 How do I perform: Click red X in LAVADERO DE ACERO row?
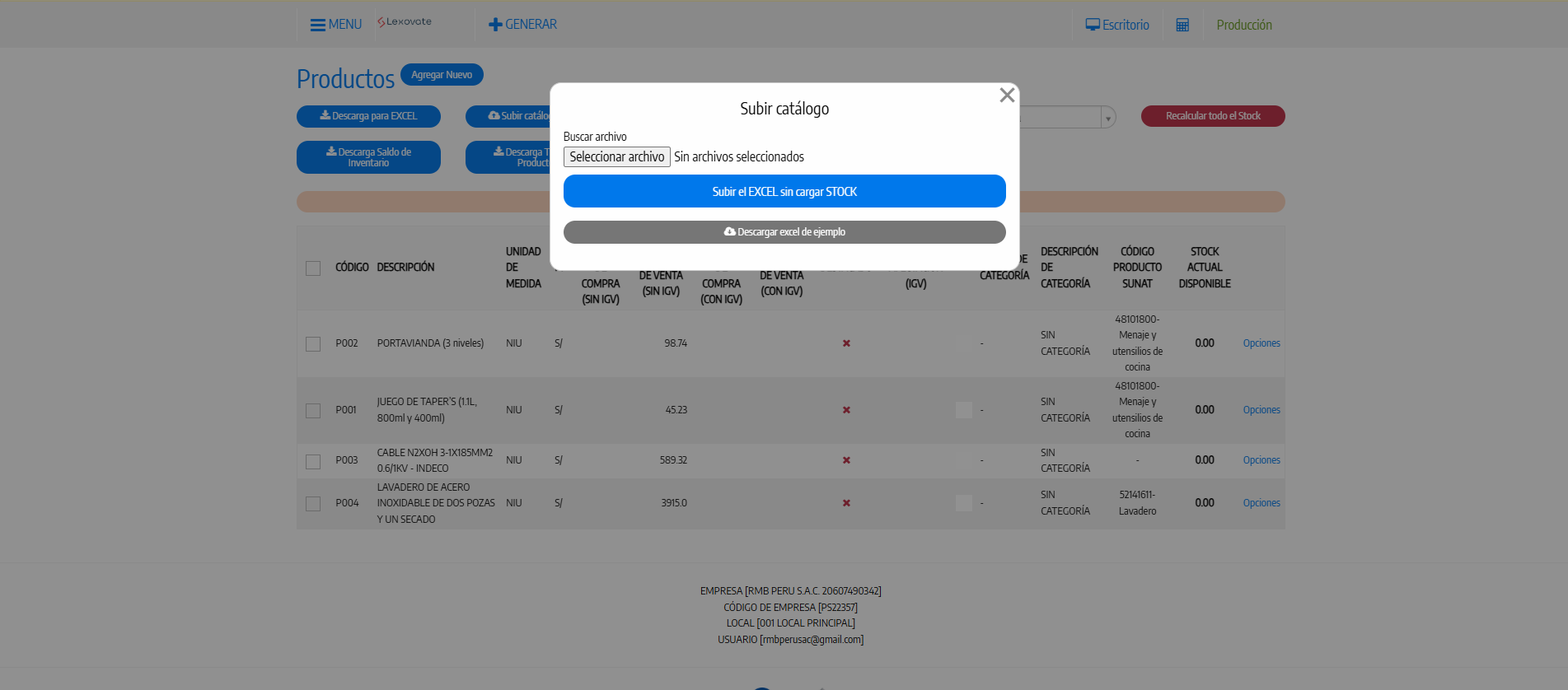point(846,503)
